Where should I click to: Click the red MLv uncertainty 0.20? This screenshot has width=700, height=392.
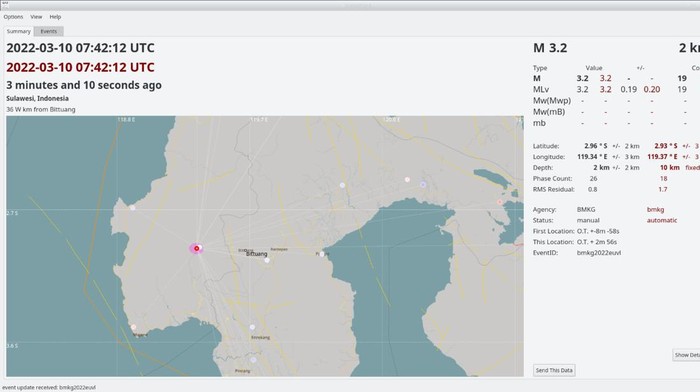(x=652, y=89)
